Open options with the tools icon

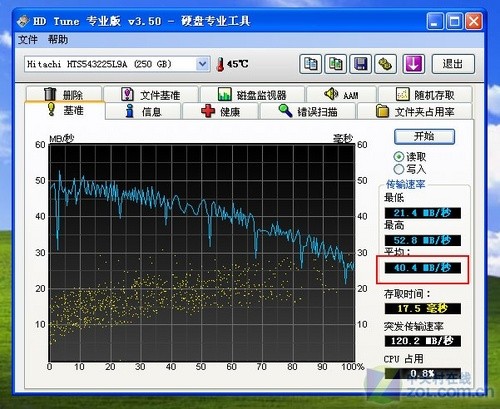pyautogui.click(x=385, y=64)
